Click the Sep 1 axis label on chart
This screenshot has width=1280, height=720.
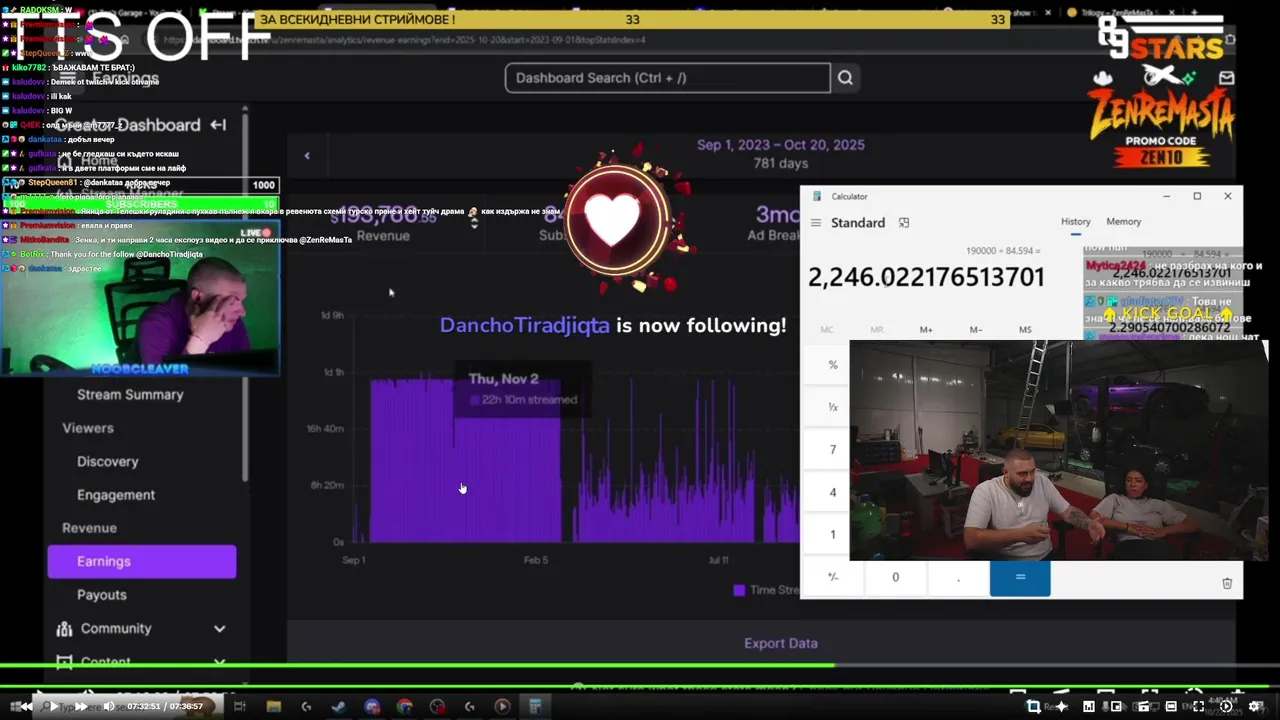click(x=354, y=560)
